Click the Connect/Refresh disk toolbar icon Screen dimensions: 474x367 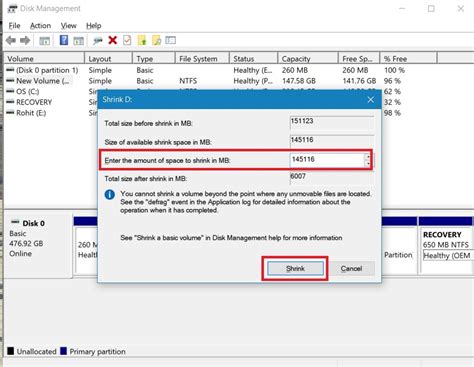coord(97,41)
